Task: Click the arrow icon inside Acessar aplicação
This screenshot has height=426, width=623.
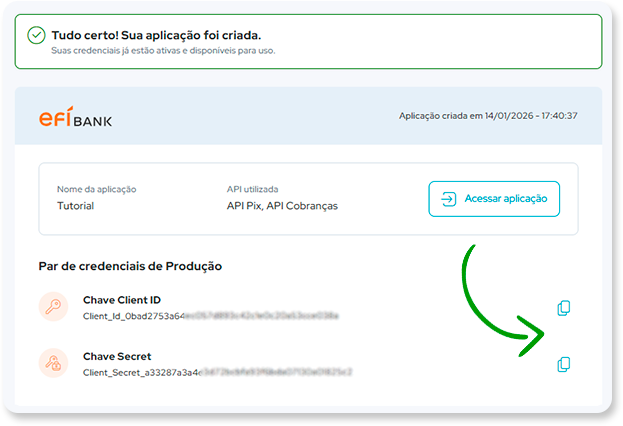Action: click(x=448, y=198)
